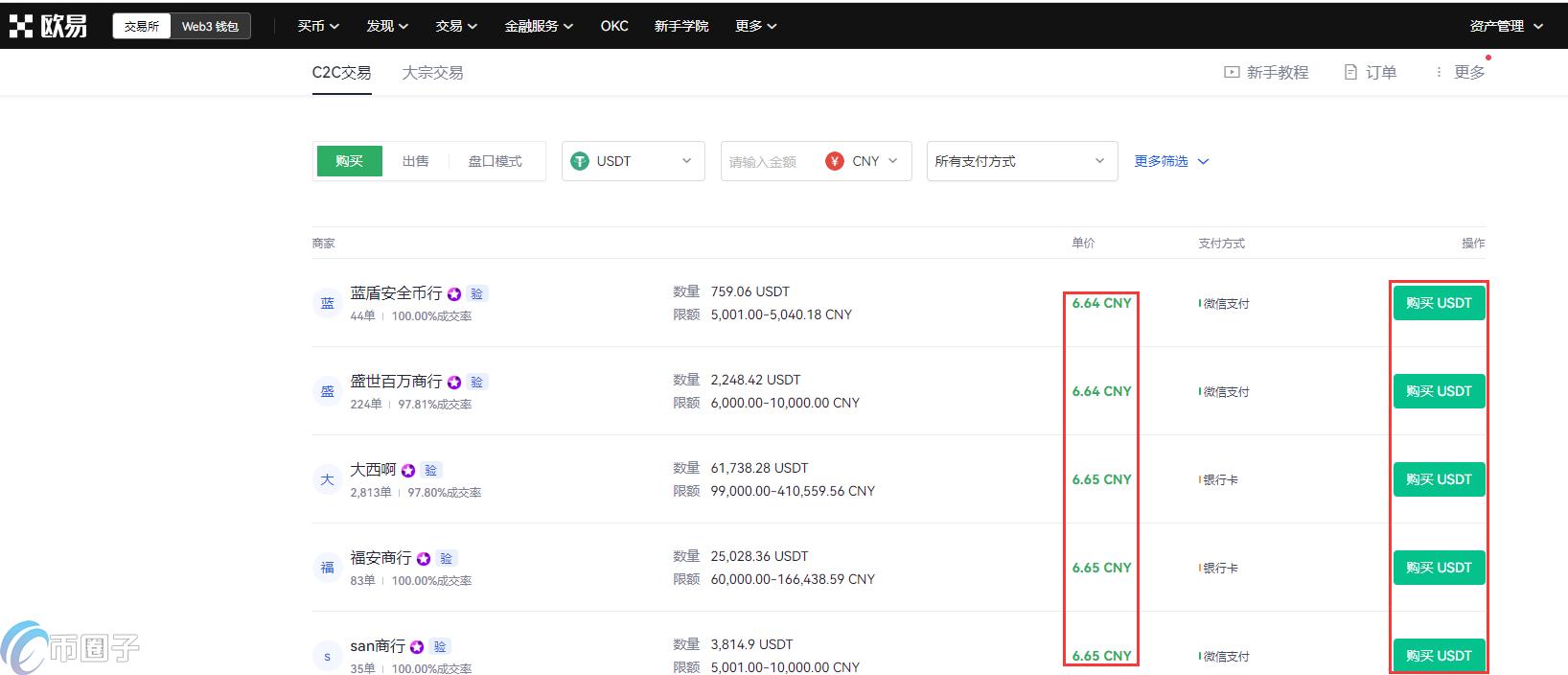Click the 订单 orders document icon
Screen dimensions: 1568x675
[x=1350, y=72]
